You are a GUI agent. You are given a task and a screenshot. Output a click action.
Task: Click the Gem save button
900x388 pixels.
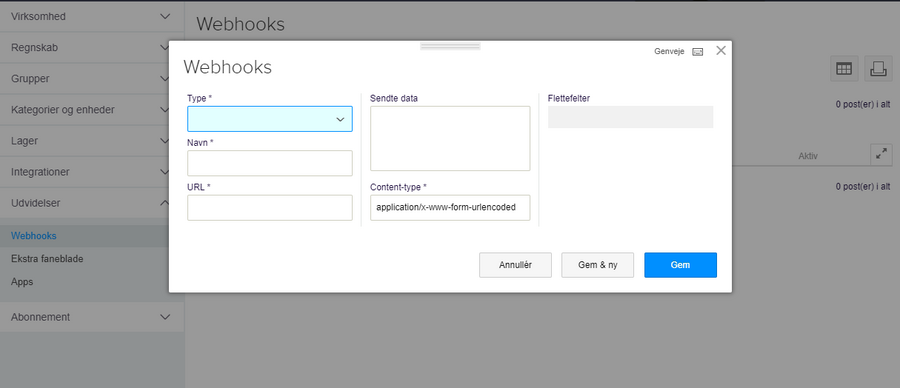pyautogui.click(x=680, y=265)
